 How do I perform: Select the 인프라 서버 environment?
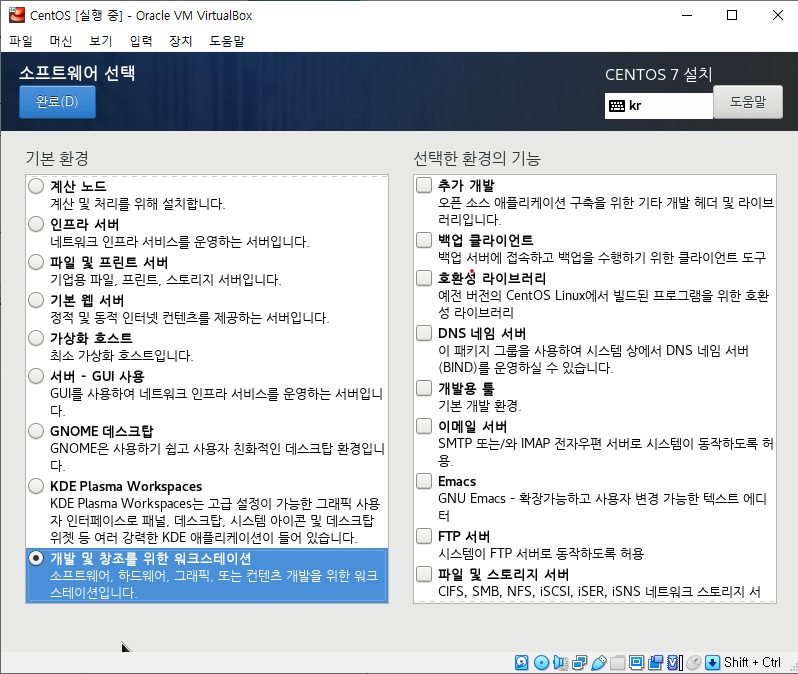click(36, 224)
